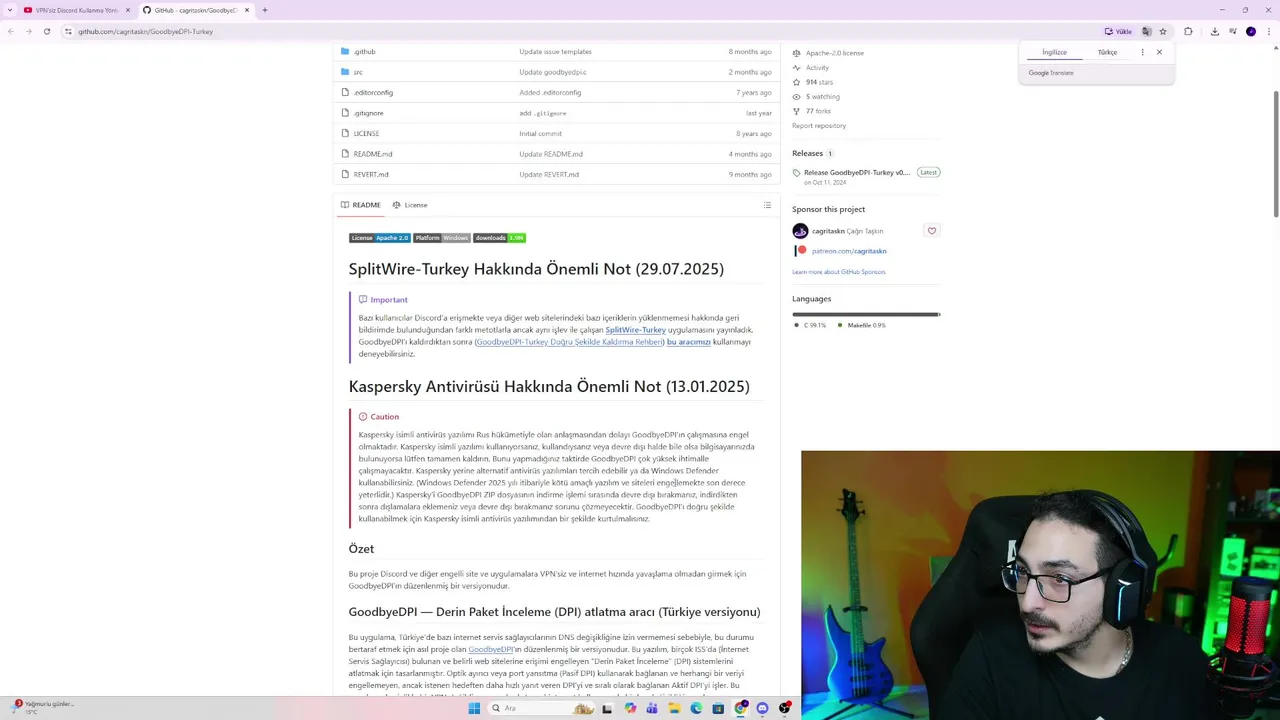Close the Google Translate popup
The image size is (1280, 720).
[x=1159, y=52]
